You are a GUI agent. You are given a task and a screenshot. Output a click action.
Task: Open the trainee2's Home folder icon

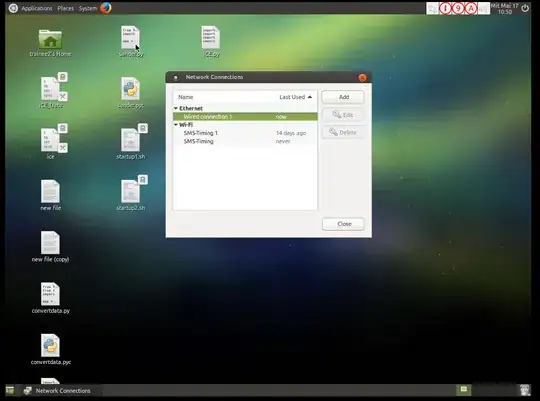[50, 43]
